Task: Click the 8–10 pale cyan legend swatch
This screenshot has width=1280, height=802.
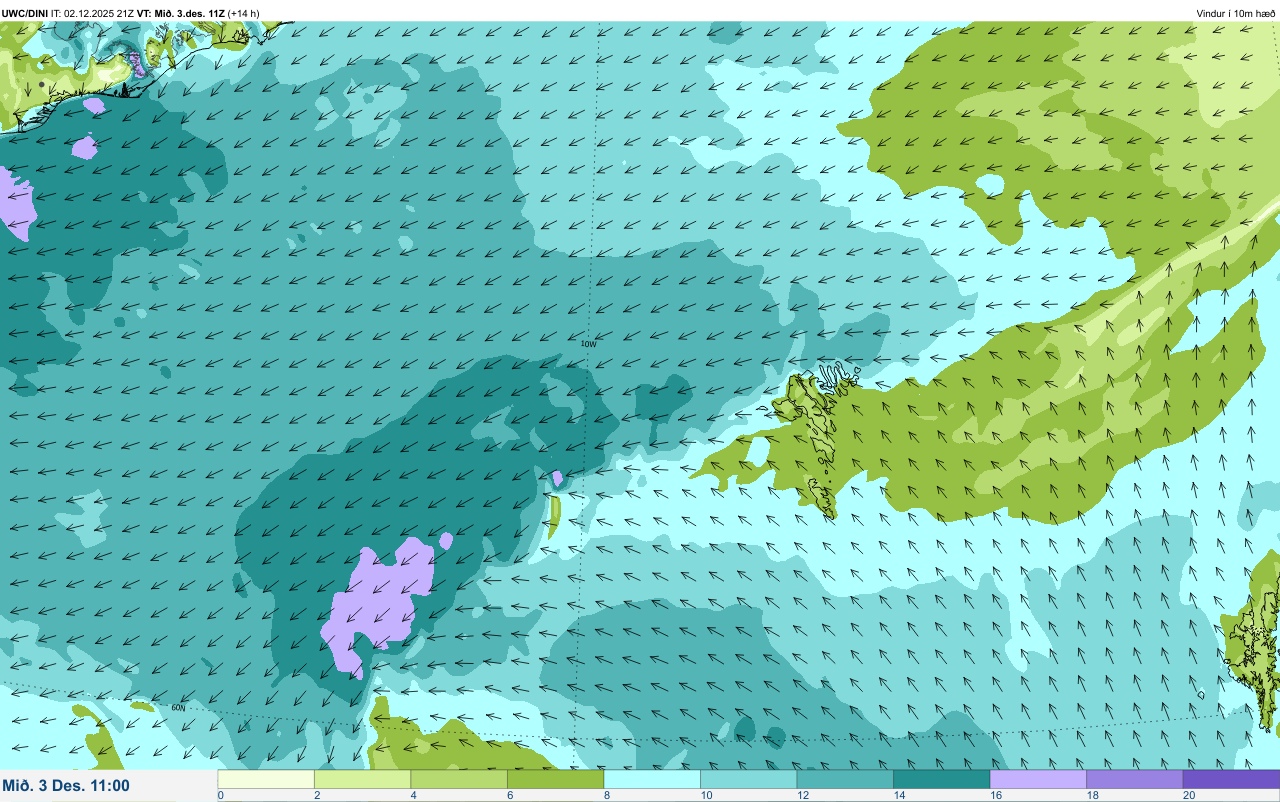Action: point(652,779)
